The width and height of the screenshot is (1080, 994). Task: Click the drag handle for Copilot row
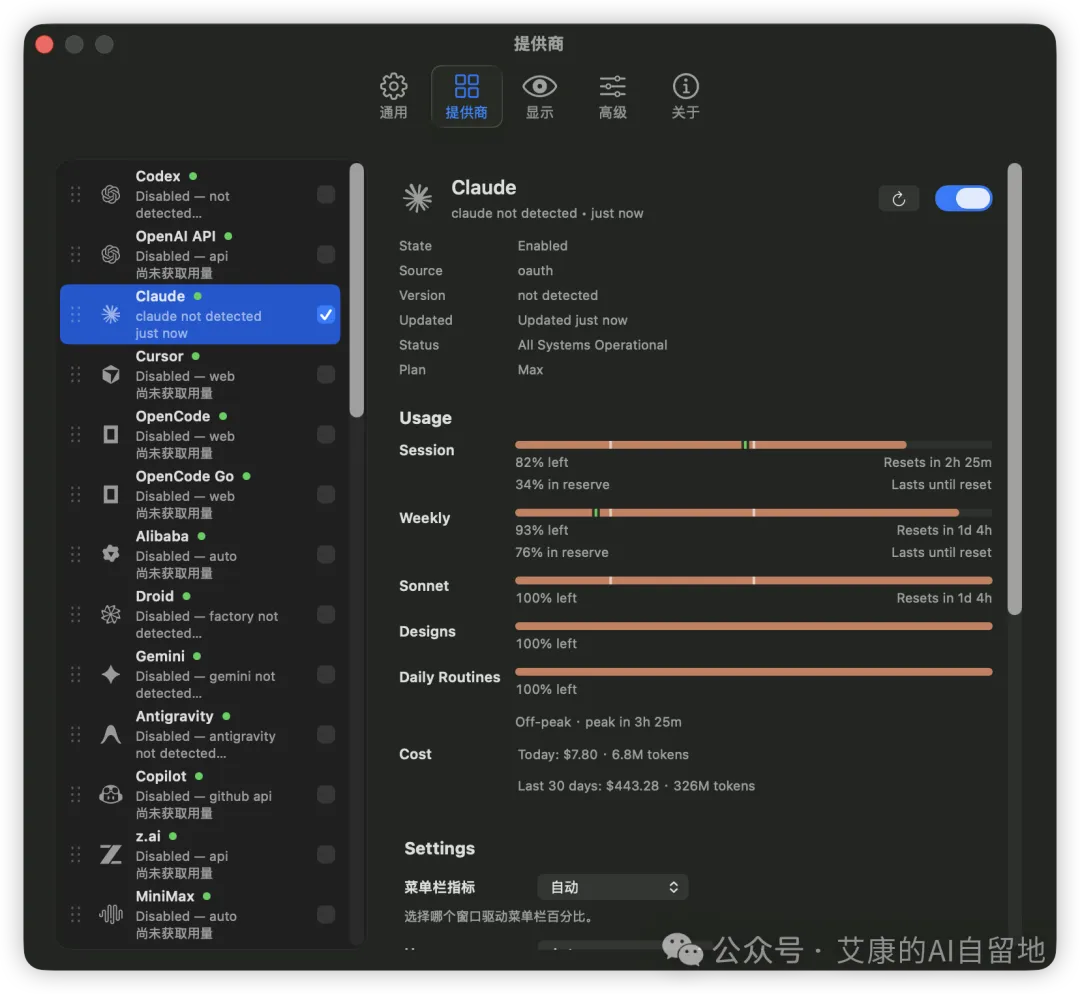coord(76,794)
